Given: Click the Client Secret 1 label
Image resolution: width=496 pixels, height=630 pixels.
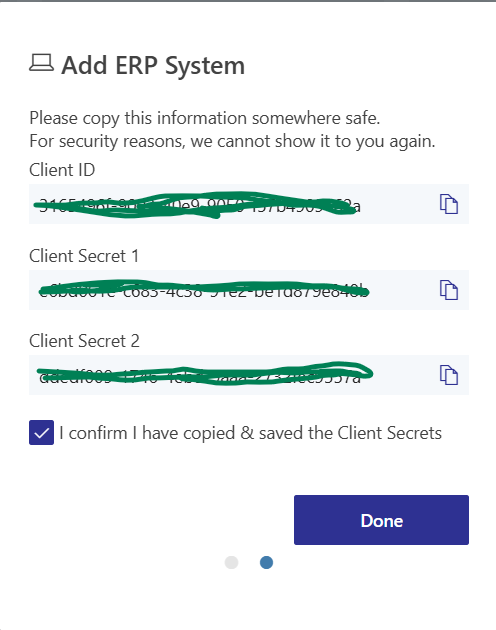Looking at the screenshot, I should pyautogui.click(x=84, y=256).
